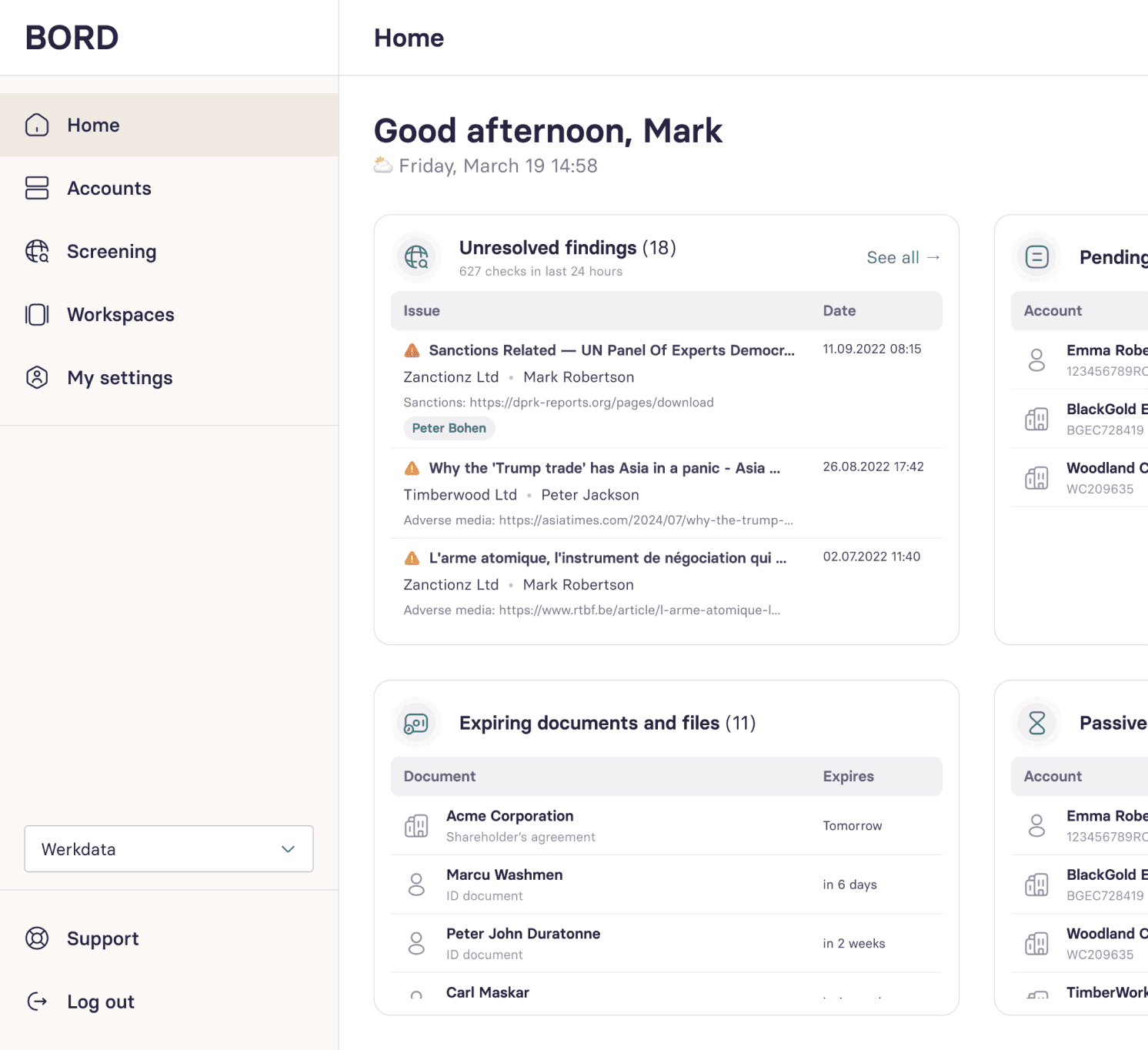
Task: Click Peter Jackson name in finding
Action: click(x=590, y=495)
